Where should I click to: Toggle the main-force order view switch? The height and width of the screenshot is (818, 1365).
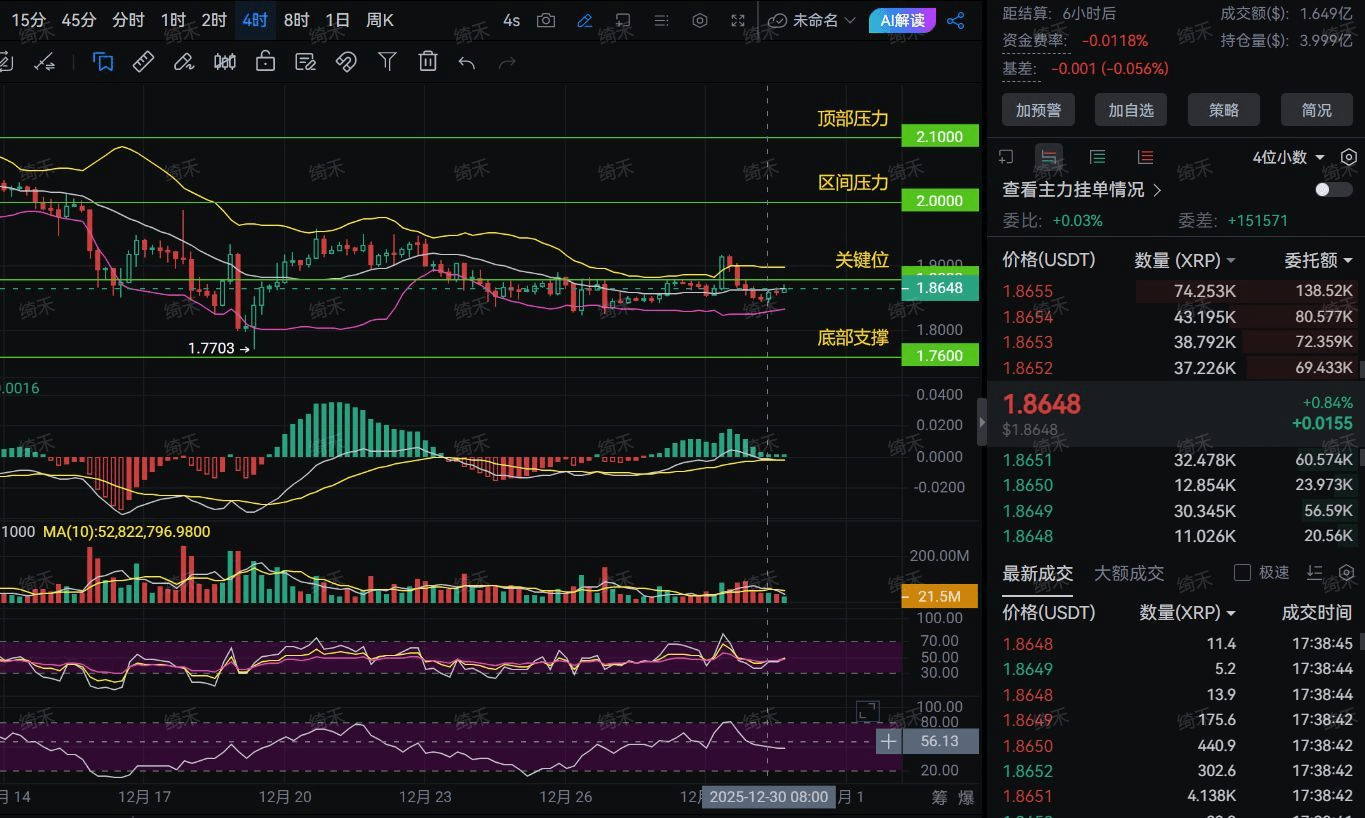tap(1333, 189)
